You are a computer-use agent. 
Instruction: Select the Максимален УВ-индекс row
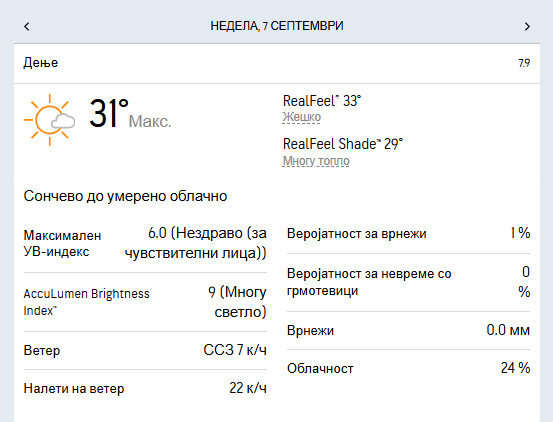click(x=145, y=243)
